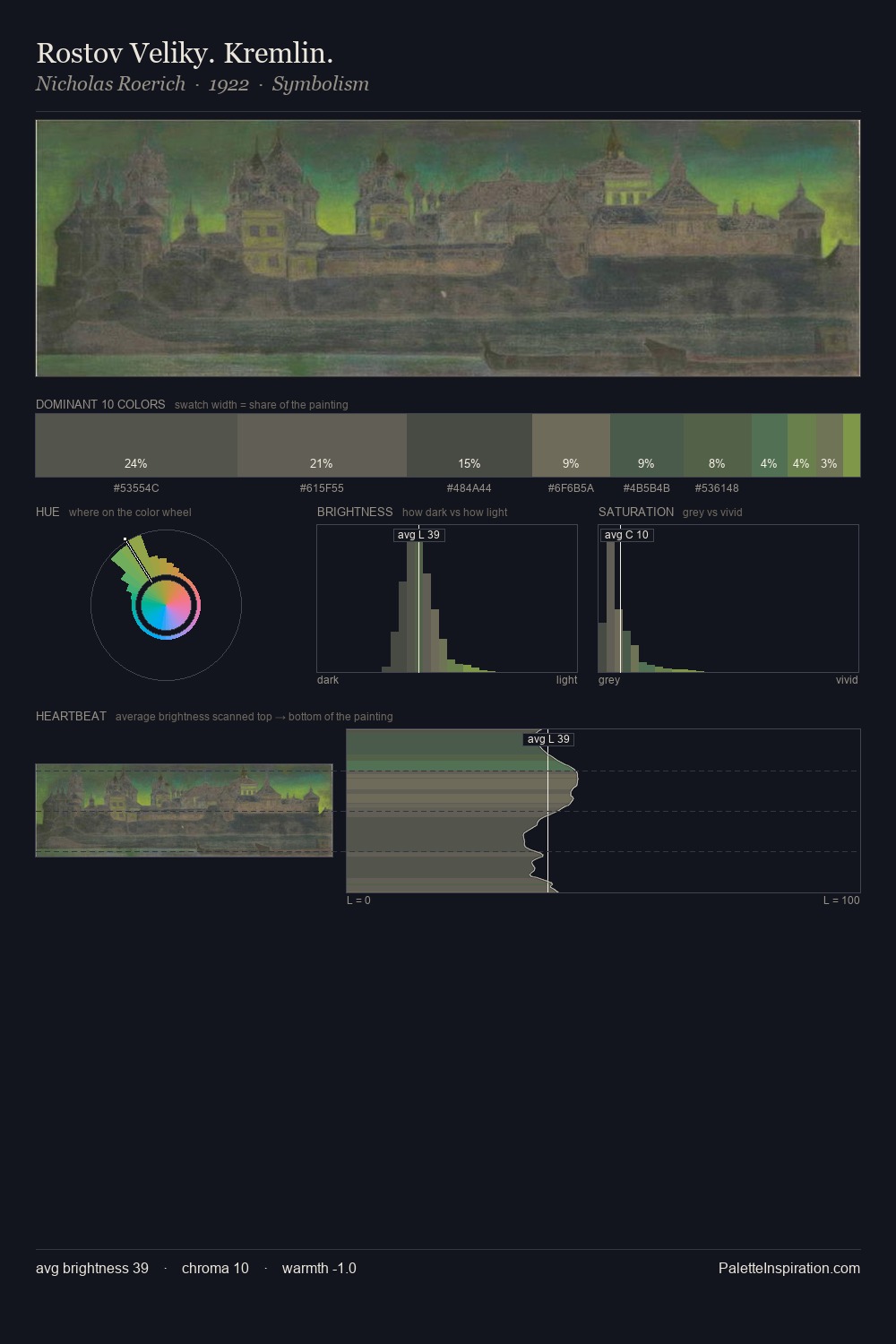Click the year '1922'

(228, 84)
